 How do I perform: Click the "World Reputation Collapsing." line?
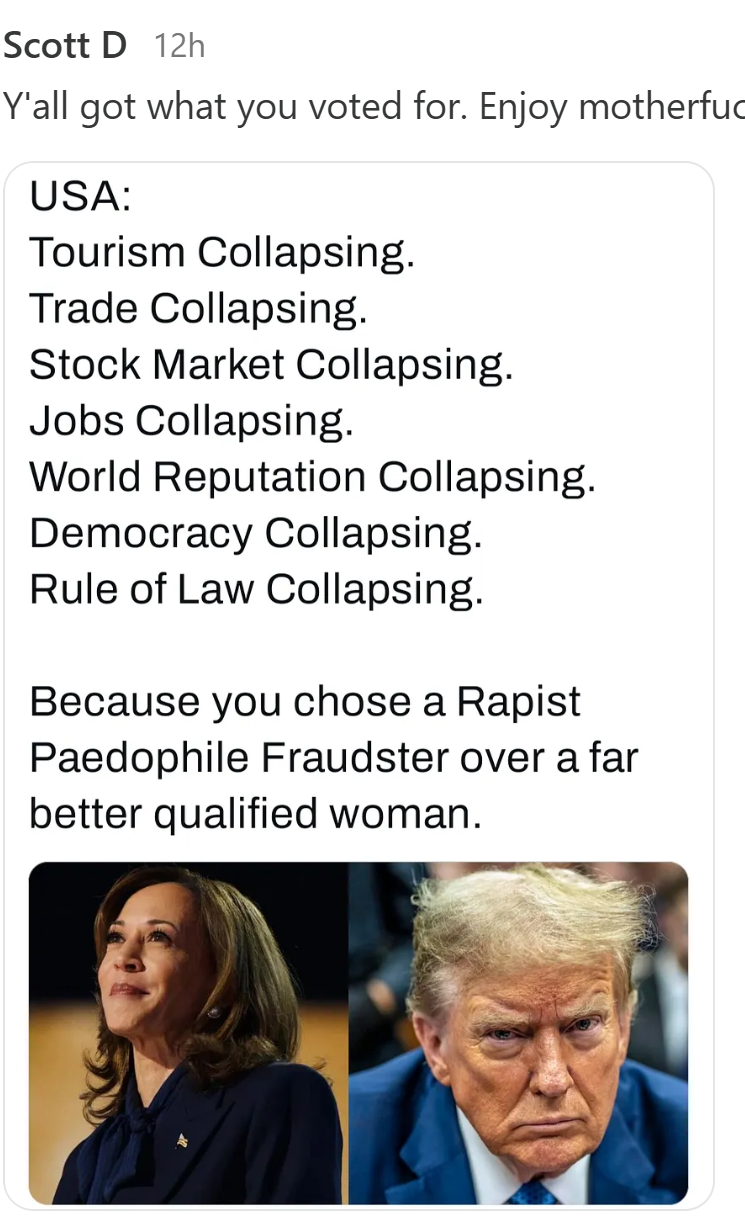coord(312,477)
